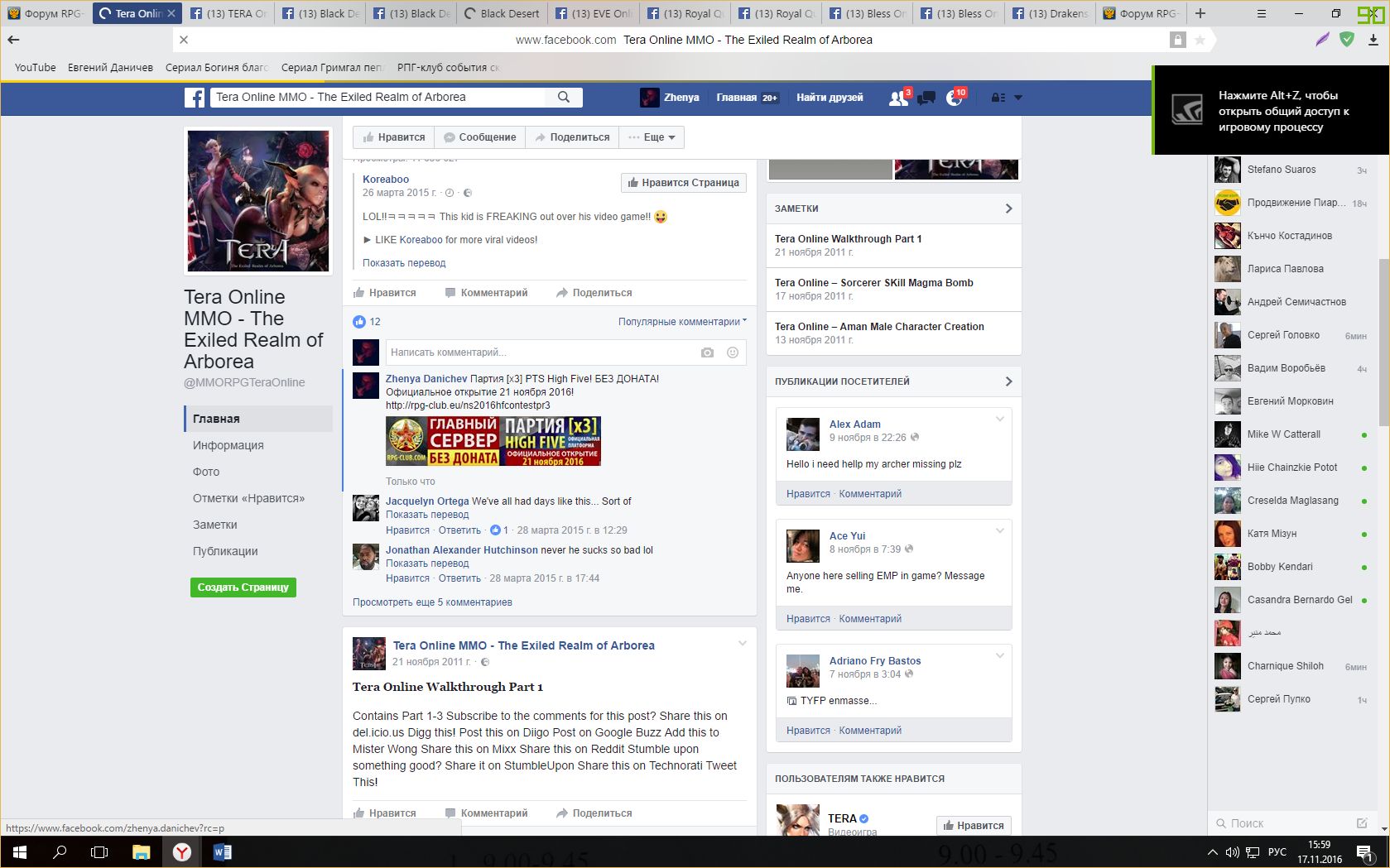This screenshot has height=868, width=1390.
Task: Open chat with Stefano Suaros
Action: pyautogui.click(x=1291, y=170)
